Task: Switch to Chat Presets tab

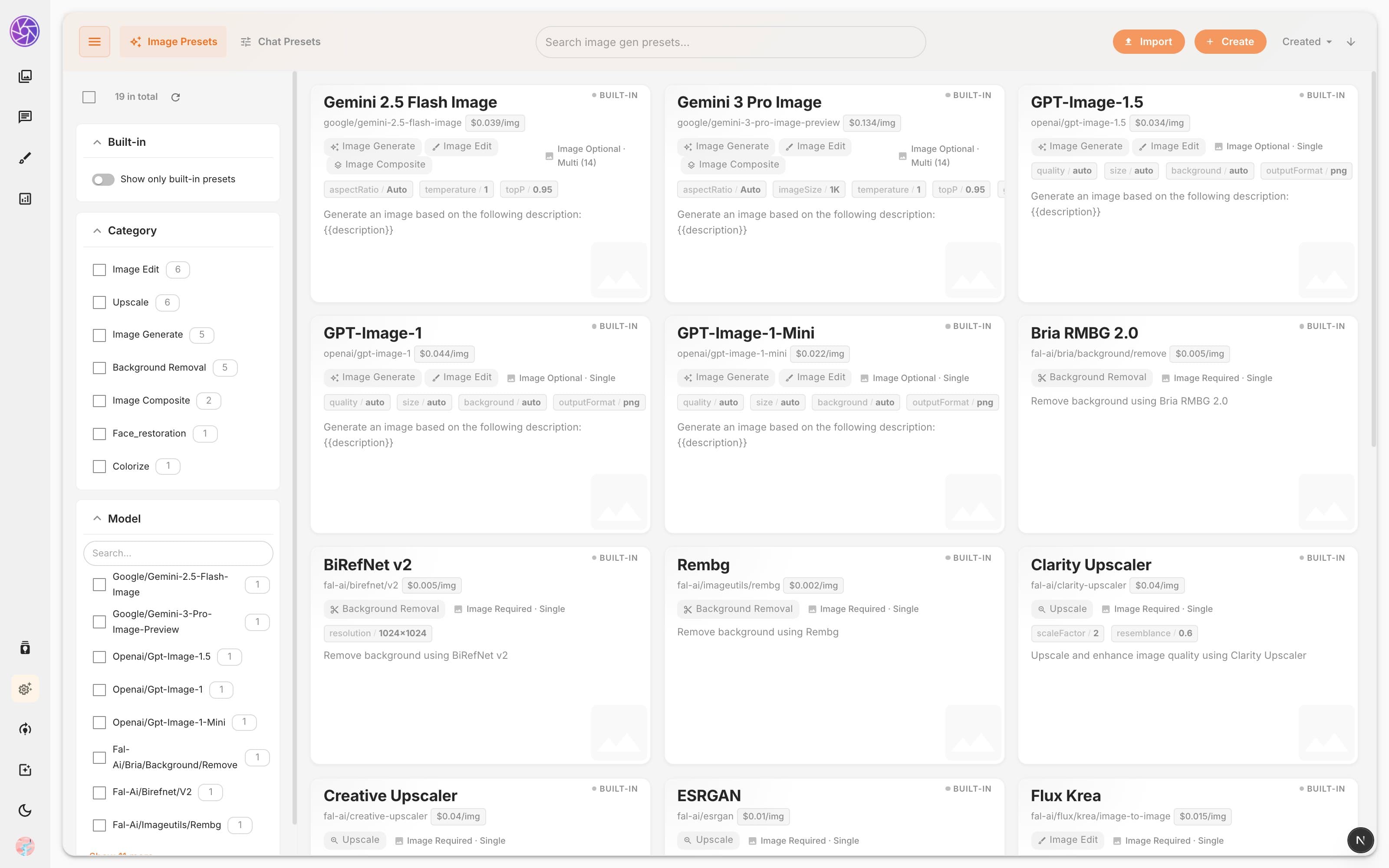Action: point(280,42)
